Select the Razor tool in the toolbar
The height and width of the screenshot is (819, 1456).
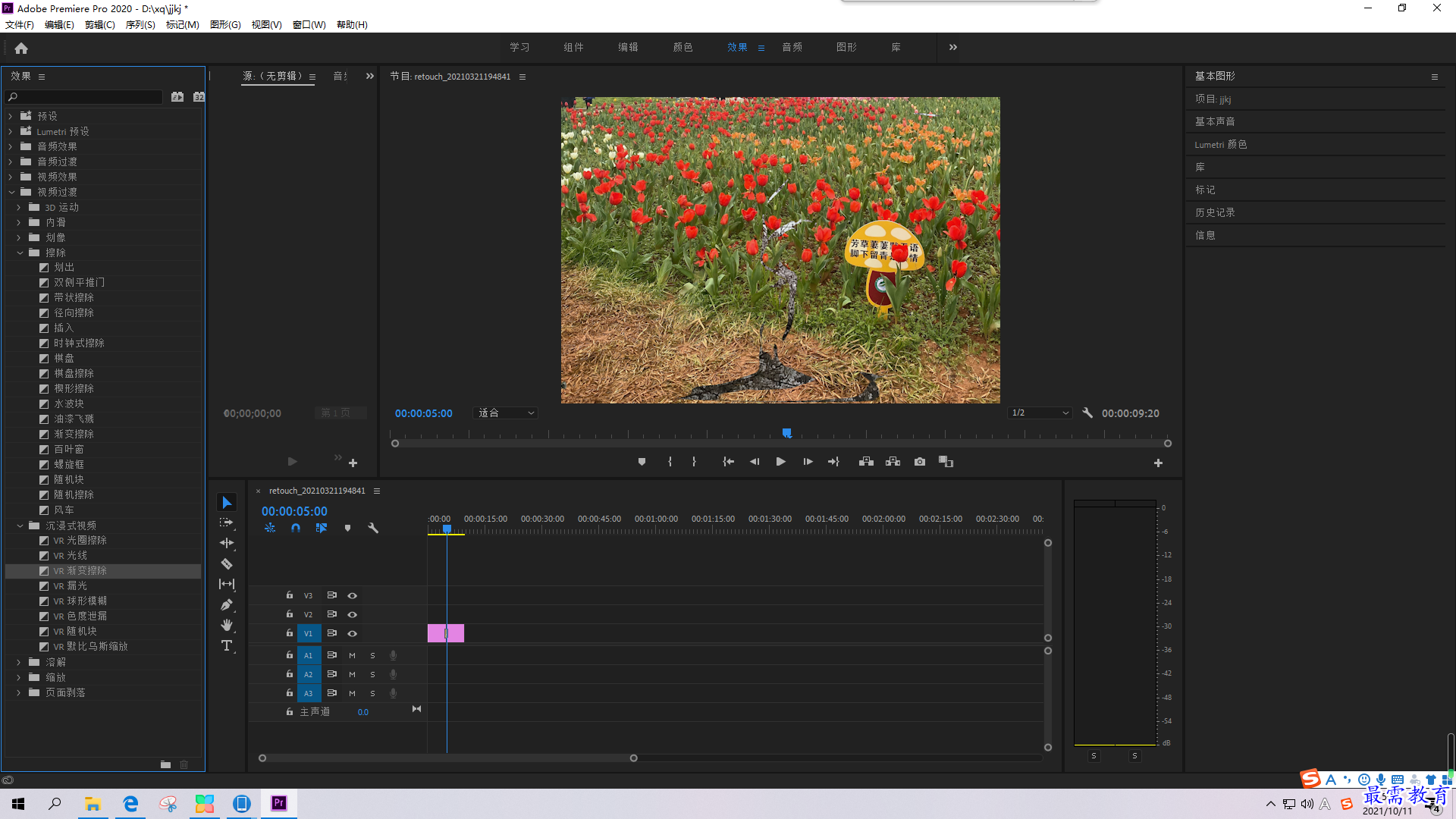tap(226, 563)
